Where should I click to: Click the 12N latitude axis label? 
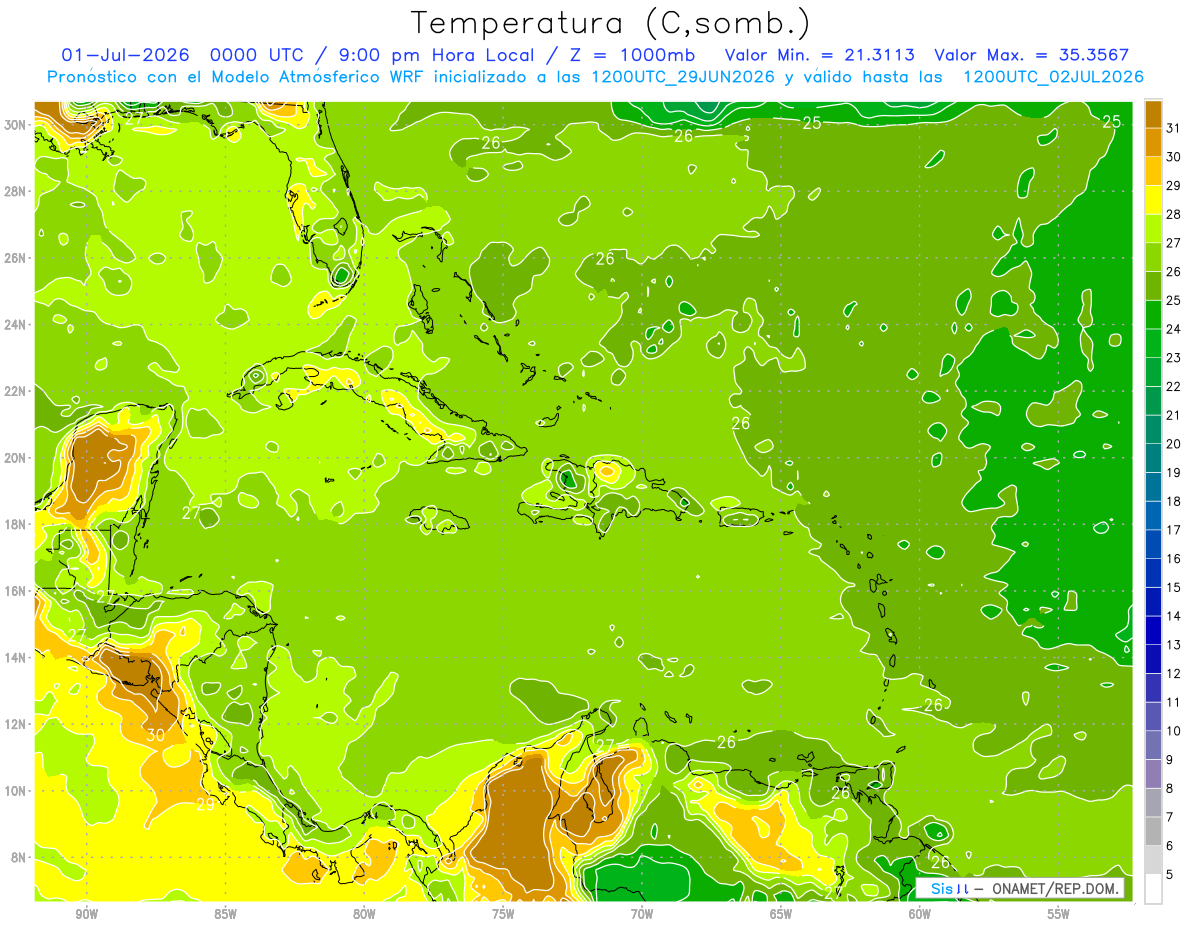tap(16, 724)
